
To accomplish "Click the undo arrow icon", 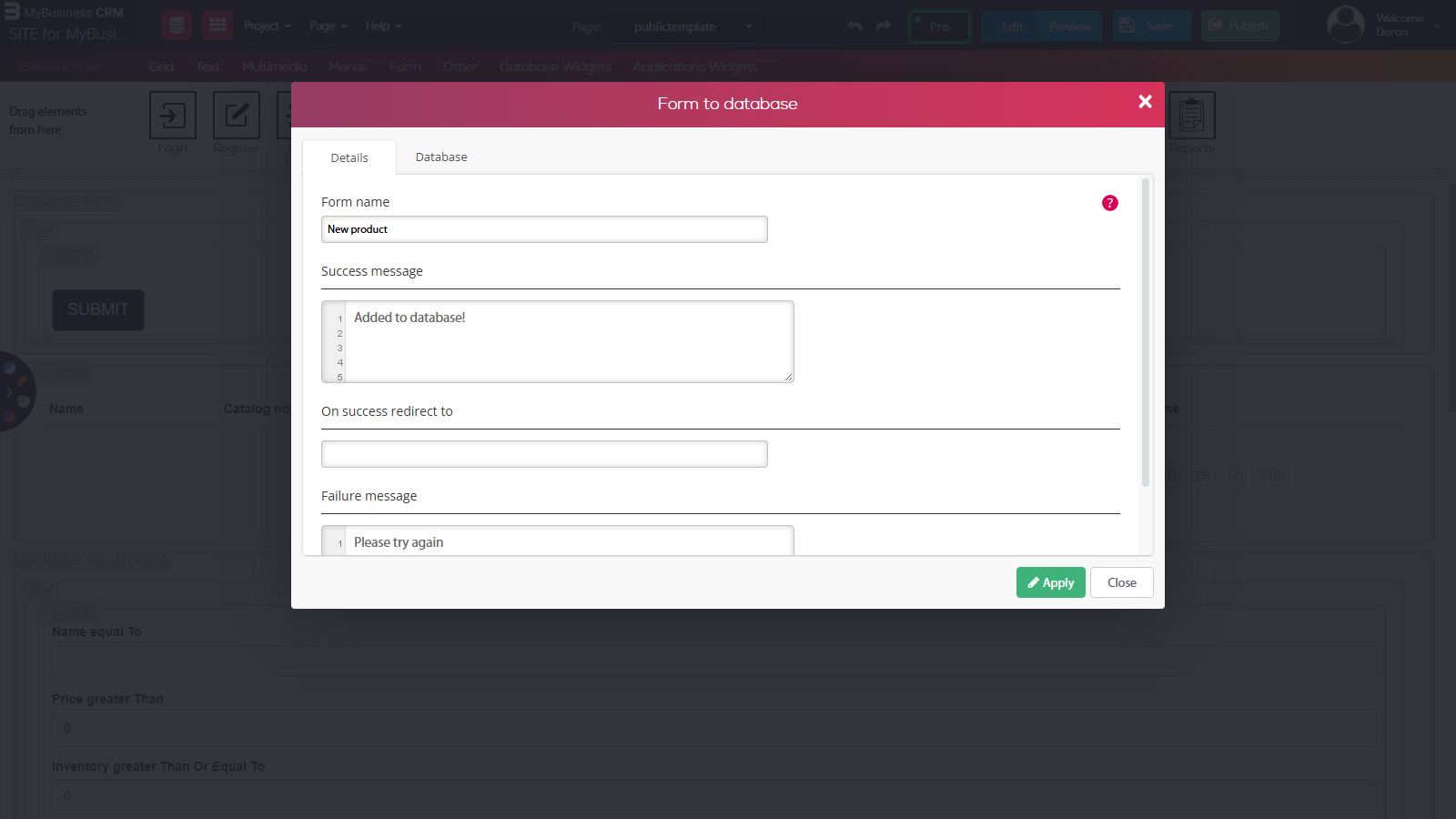I will (x=854, y=26).
